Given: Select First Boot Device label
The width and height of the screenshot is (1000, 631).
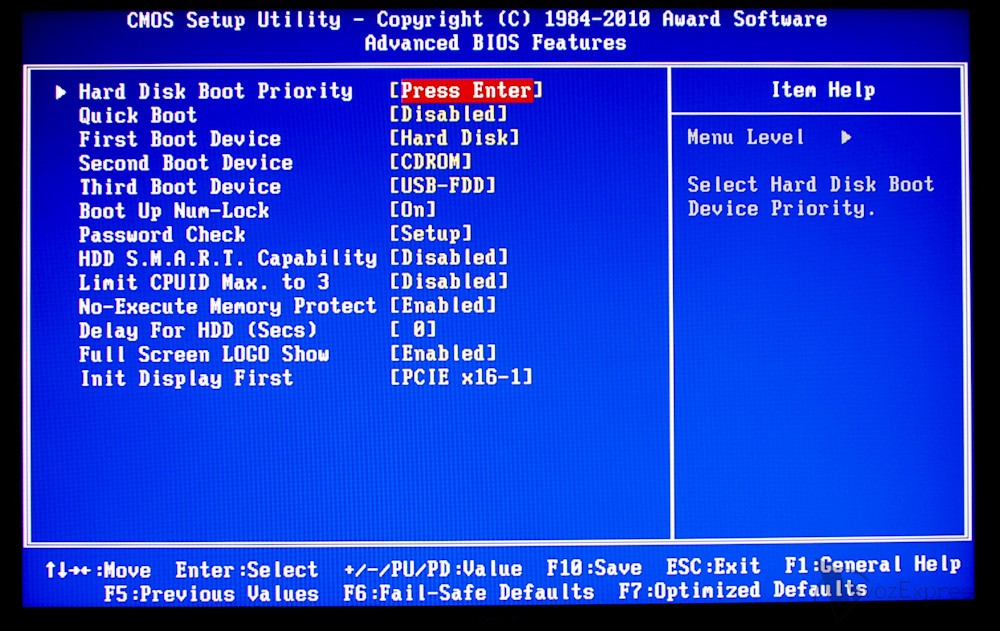Looking at the screenshot, I should coord(180,139).
